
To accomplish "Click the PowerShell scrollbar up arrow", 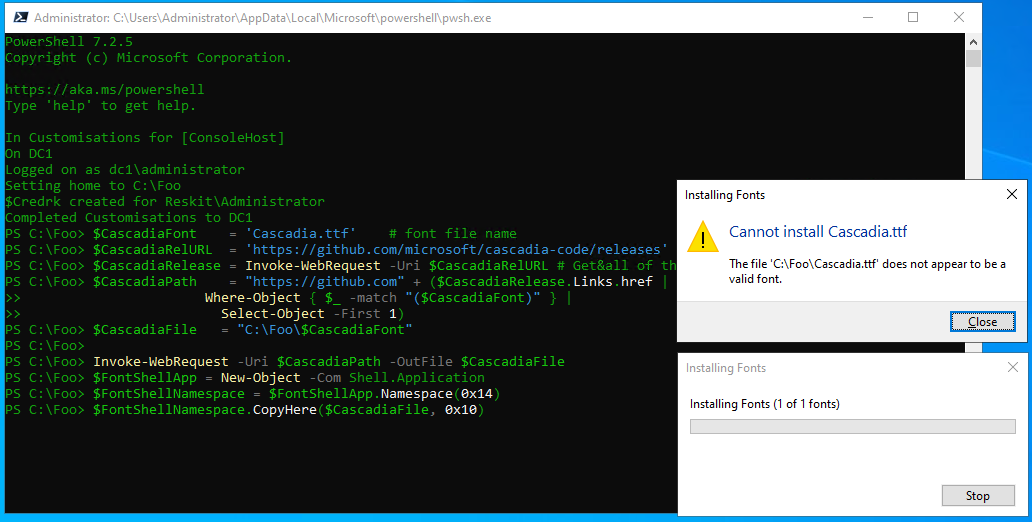I will pos(973,42).
